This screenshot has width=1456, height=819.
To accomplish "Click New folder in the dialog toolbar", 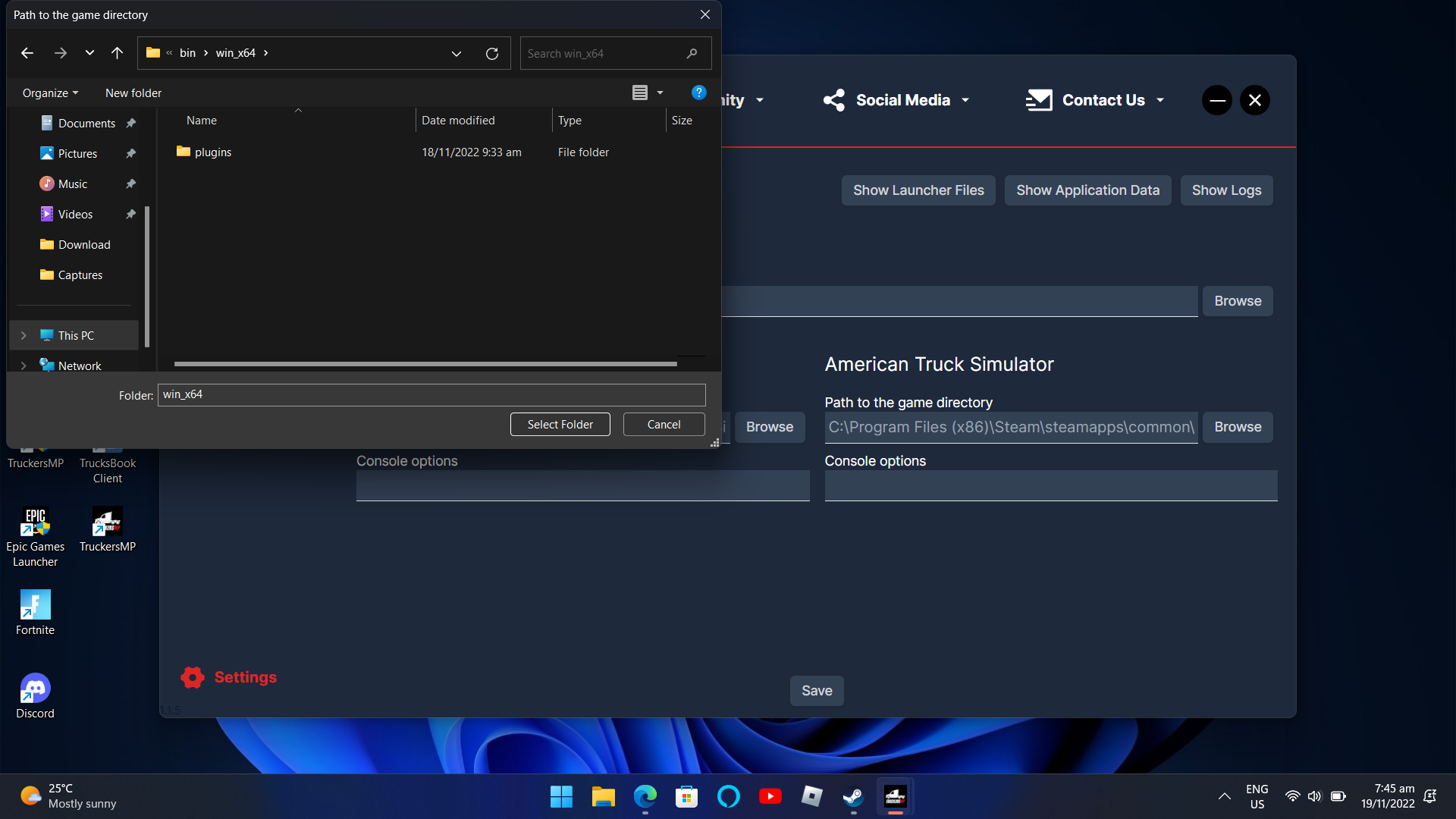I will coord(133,93).
